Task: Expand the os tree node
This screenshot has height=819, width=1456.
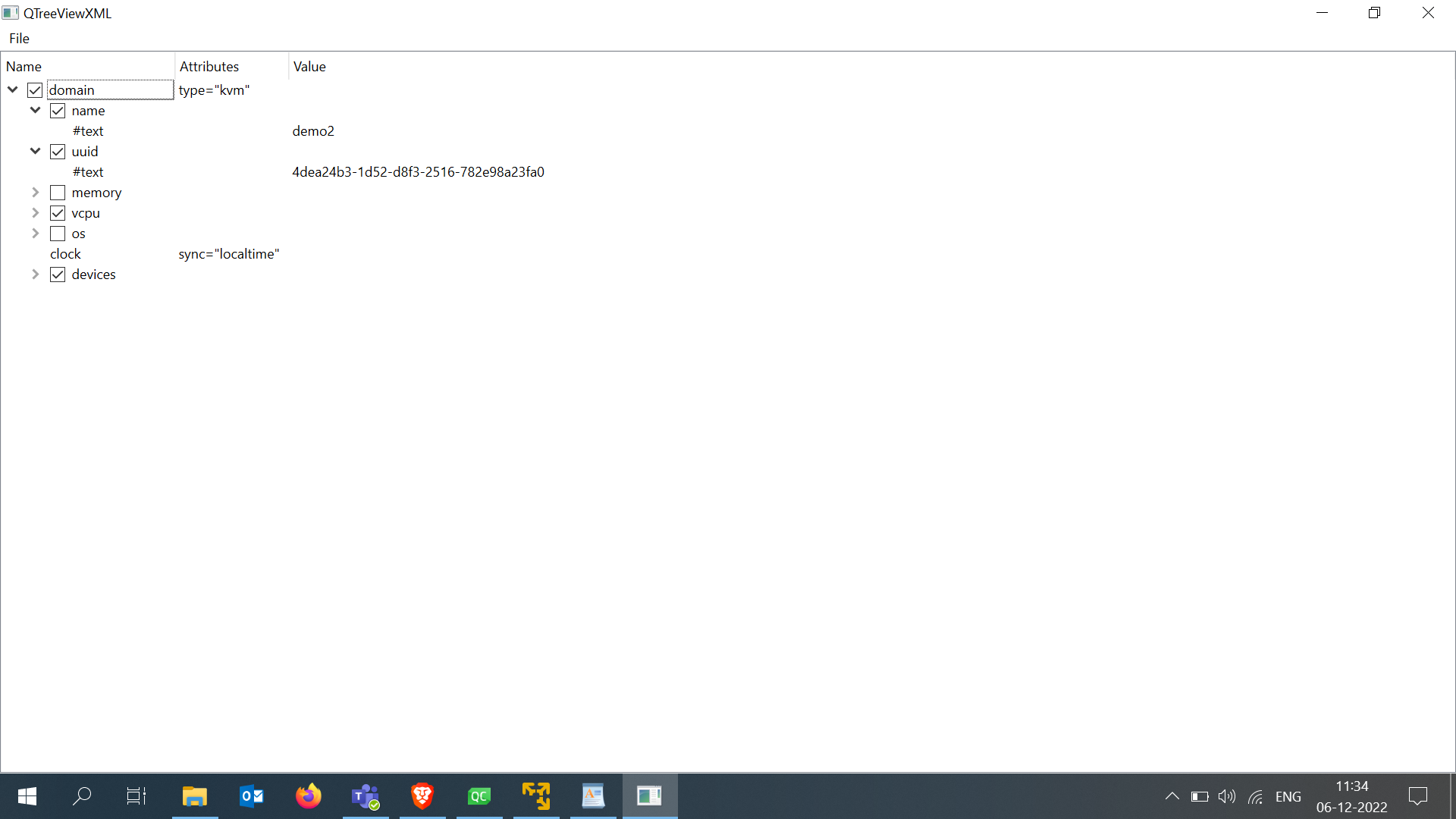Action: tap(36, 233)
